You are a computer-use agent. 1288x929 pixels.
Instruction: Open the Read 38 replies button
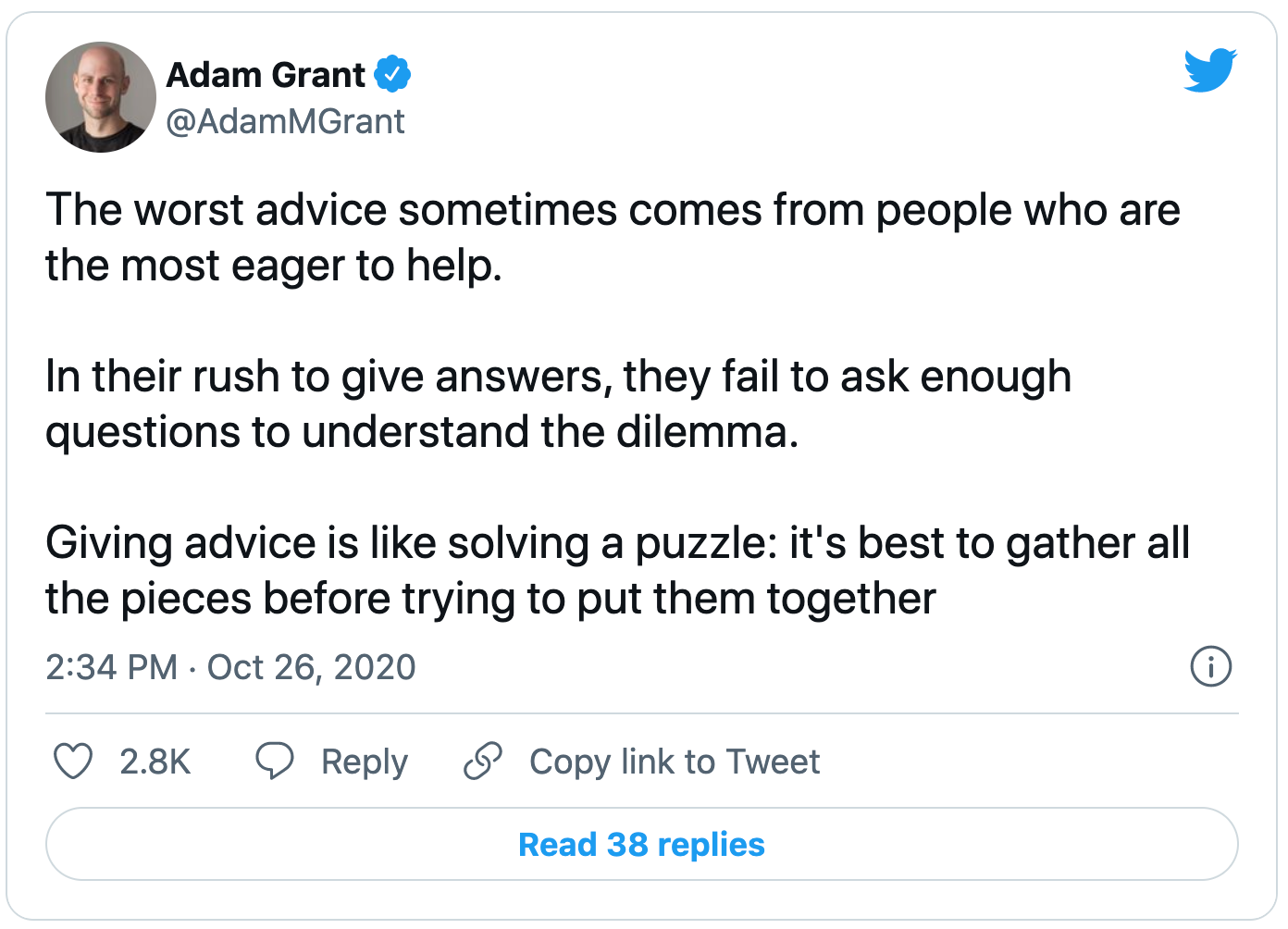(x=642, y=844)
